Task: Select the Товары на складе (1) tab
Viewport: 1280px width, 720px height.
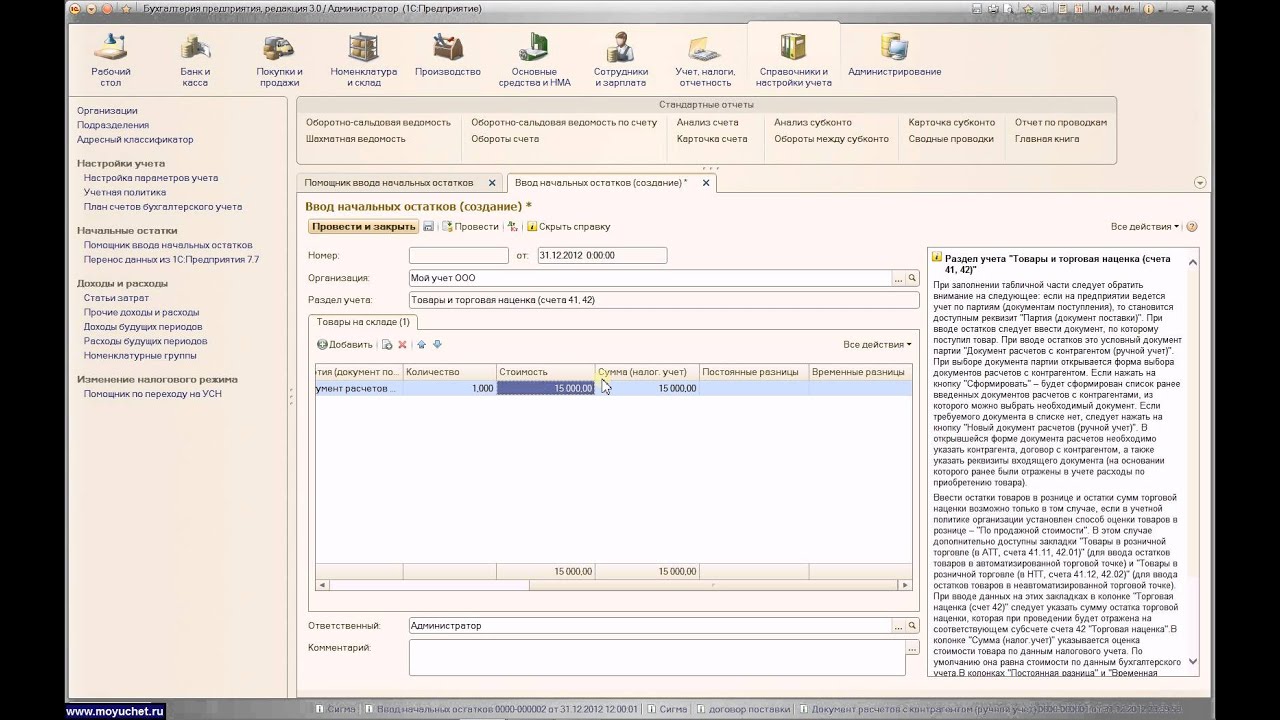Action: click(363, 322)
